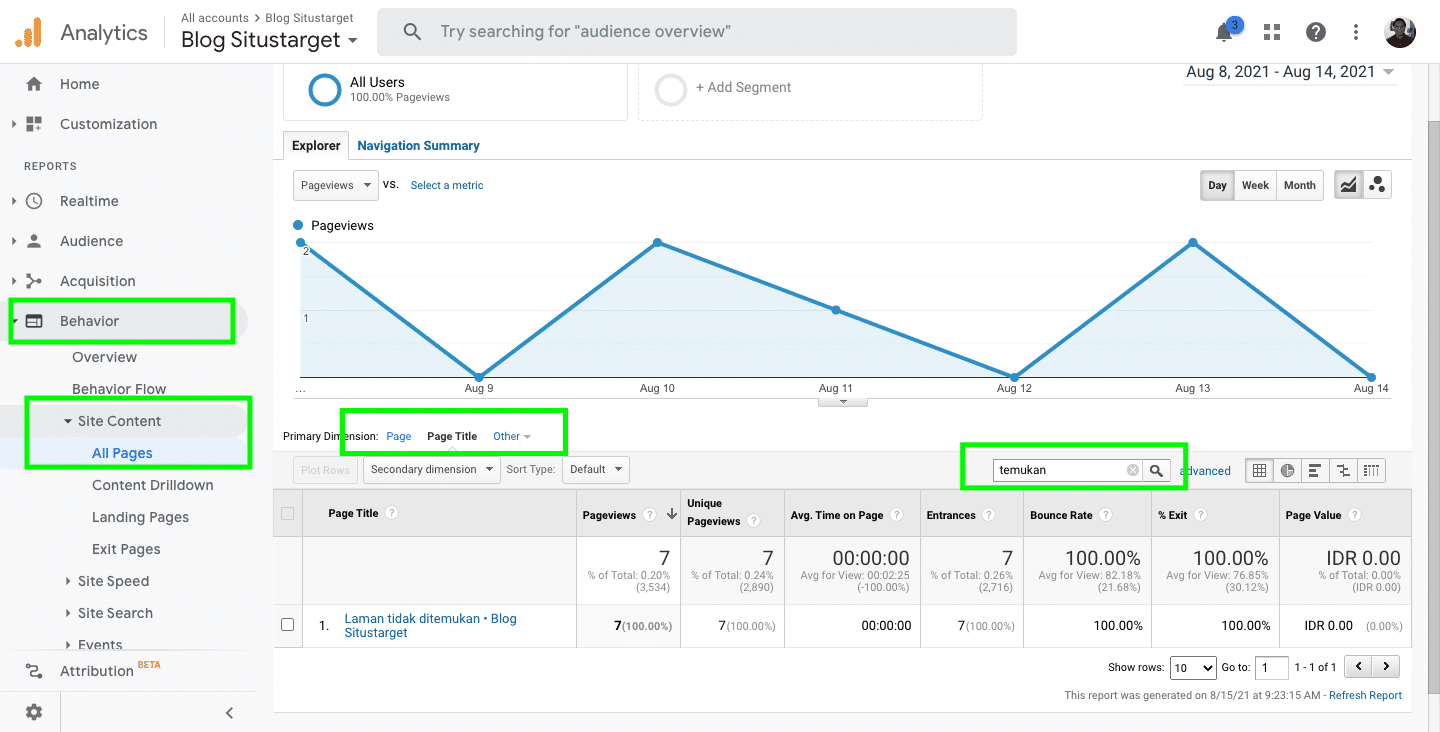
Task: Click the Refresh Report link
Action: pos(1365,695)
